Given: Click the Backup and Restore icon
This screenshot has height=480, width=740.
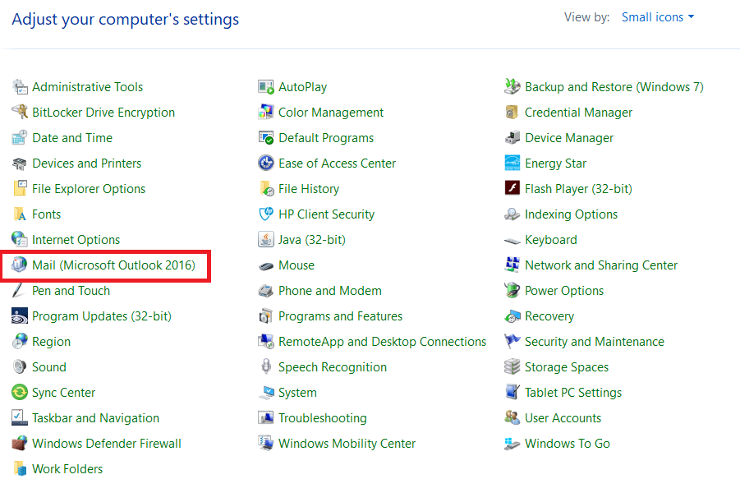Looking at the screenshot, I should [512, 87].
